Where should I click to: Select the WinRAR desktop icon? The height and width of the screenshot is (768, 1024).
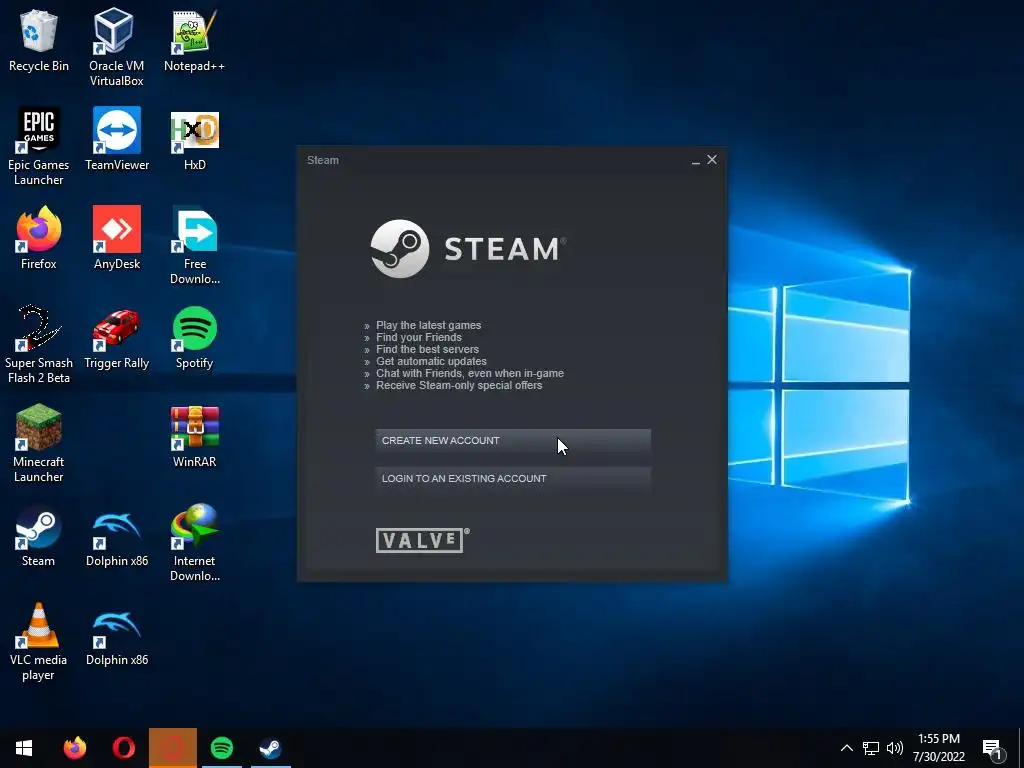pos(195,437)
